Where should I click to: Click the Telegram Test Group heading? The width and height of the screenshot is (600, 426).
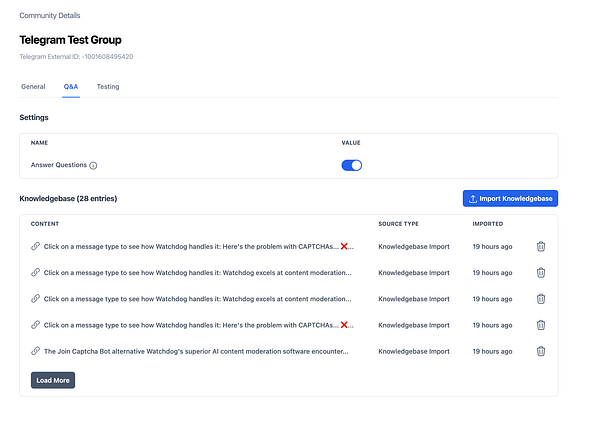click(x=70, y=40)
